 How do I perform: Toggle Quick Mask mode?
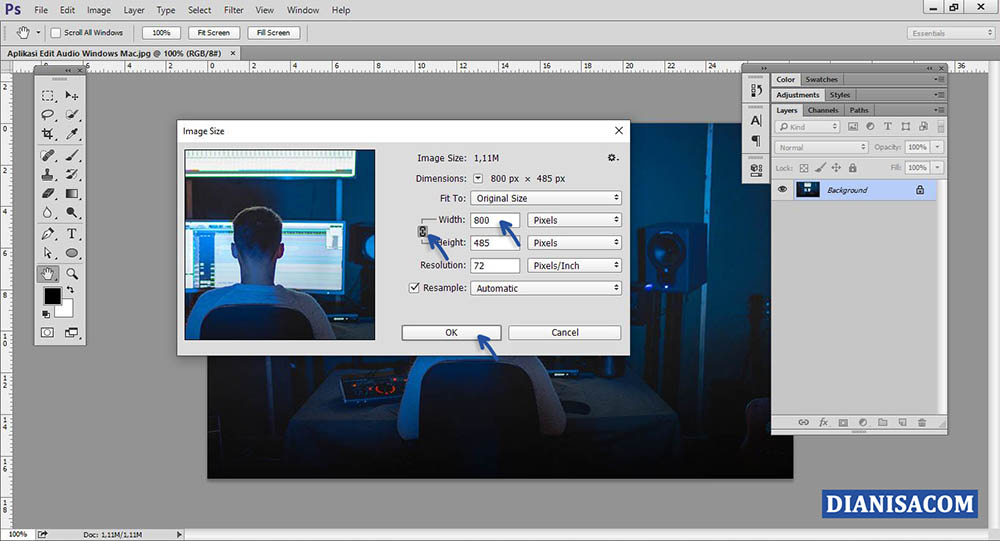[x=48, y=332]
